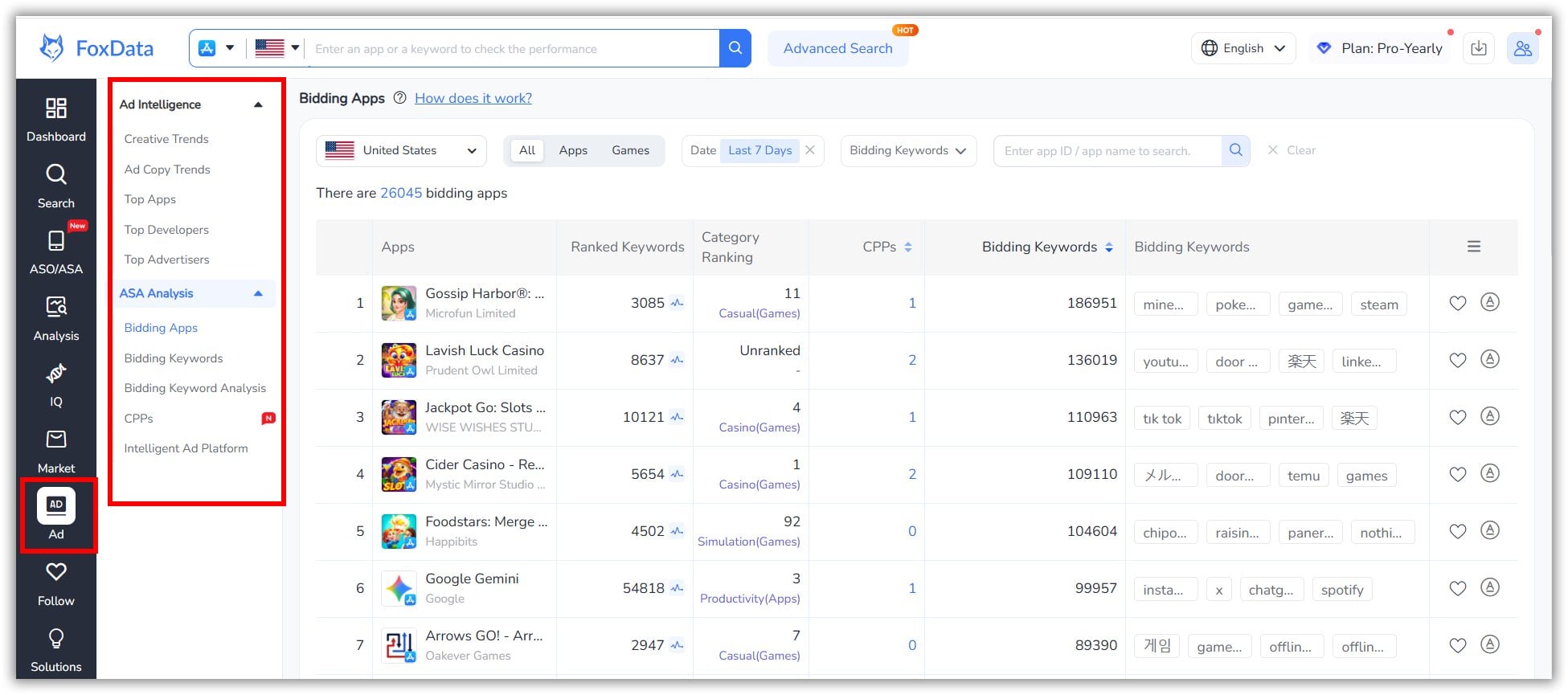Remove the Last 7 Days date filter

810,150
